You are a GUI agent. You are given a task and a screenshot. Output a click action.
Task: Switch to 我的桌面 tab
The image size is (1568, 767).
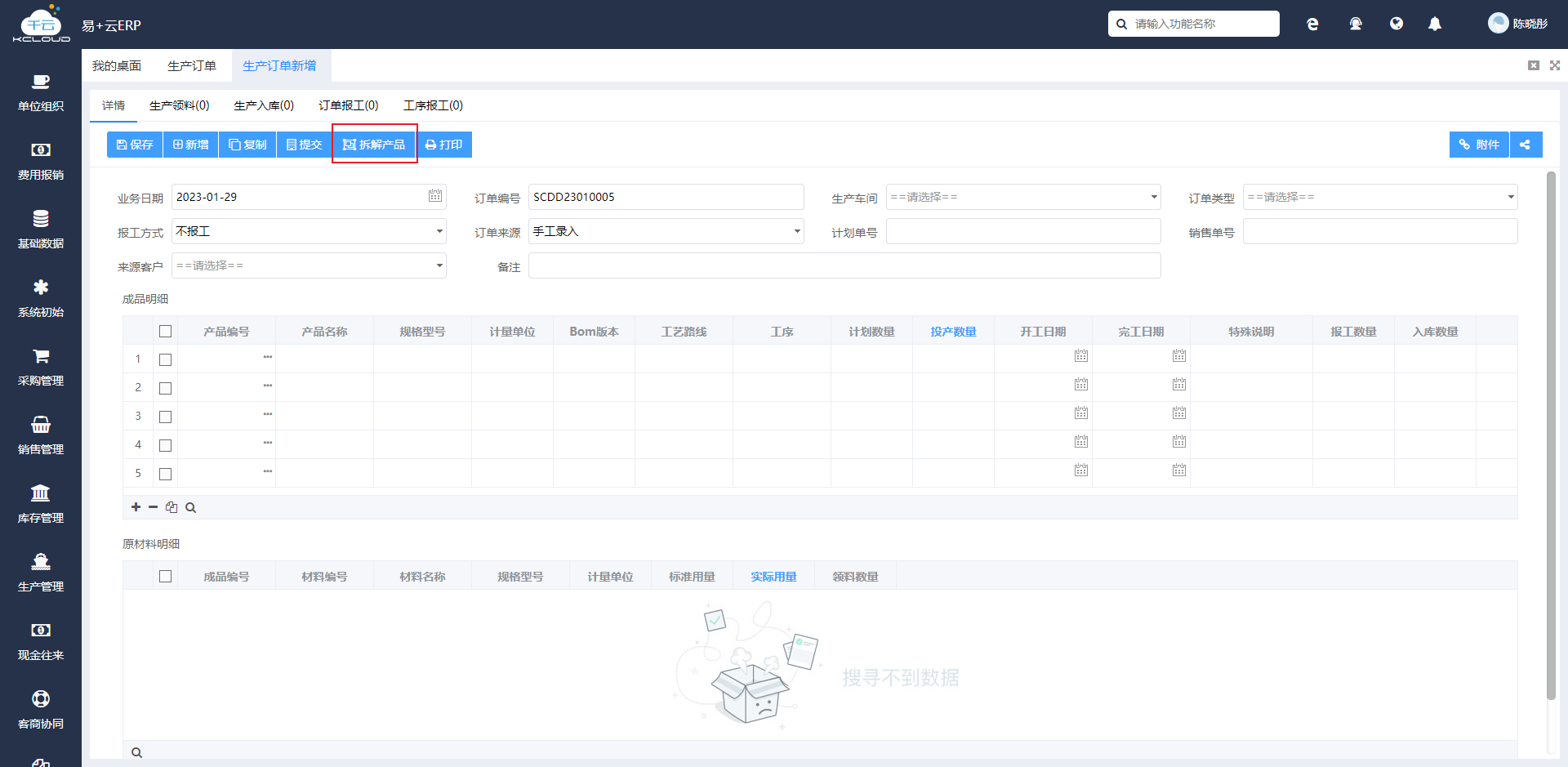[x=117, y=65]
